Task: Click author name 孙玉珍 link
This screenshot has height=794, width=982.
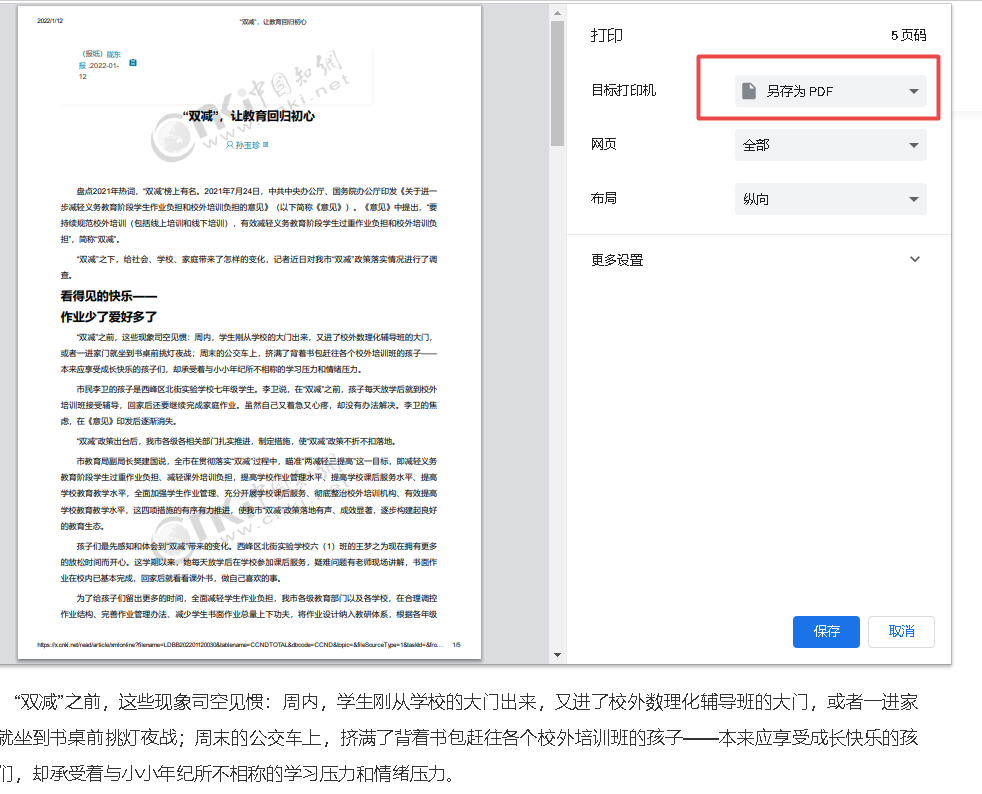Action: 247,144
